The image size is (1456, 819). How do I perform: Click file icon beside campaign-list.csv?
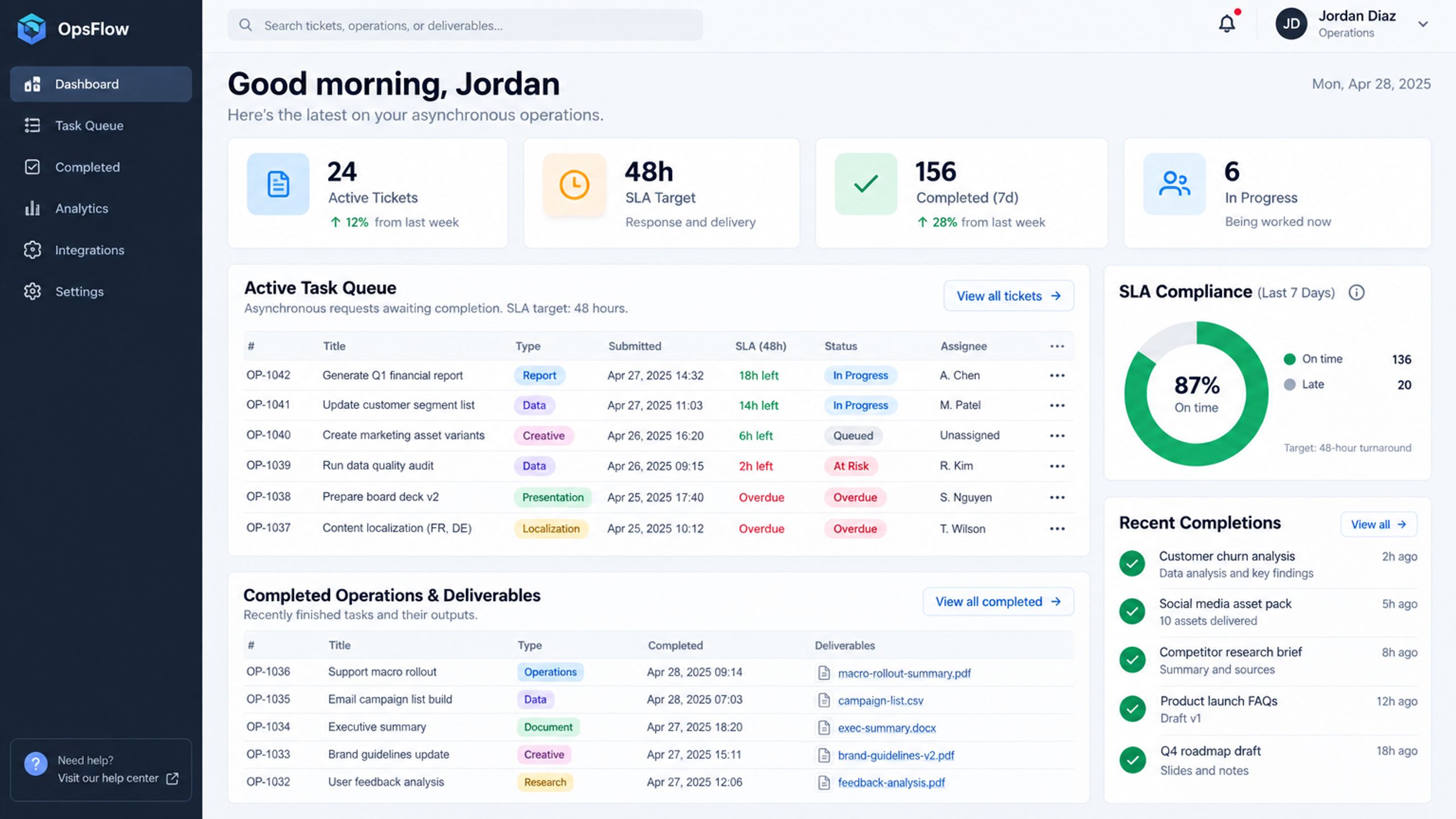824,700
